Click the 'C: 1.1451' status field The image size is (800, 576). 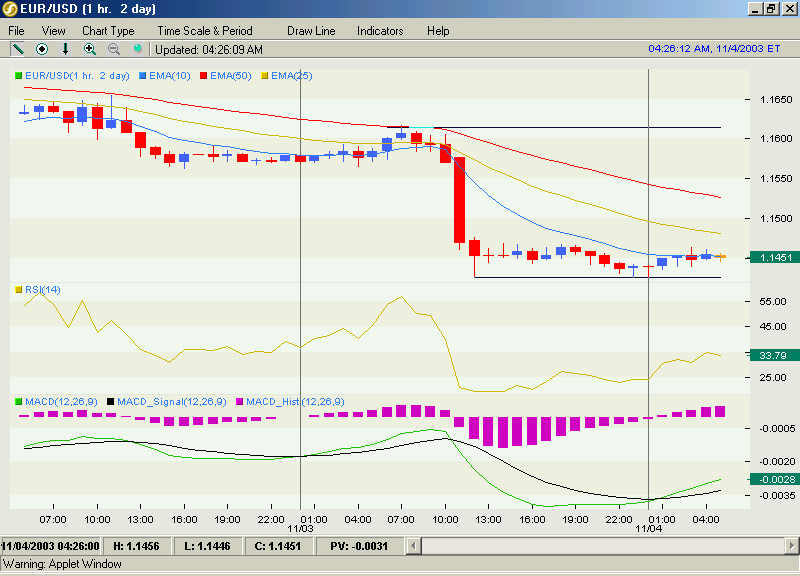click(278, 546)
